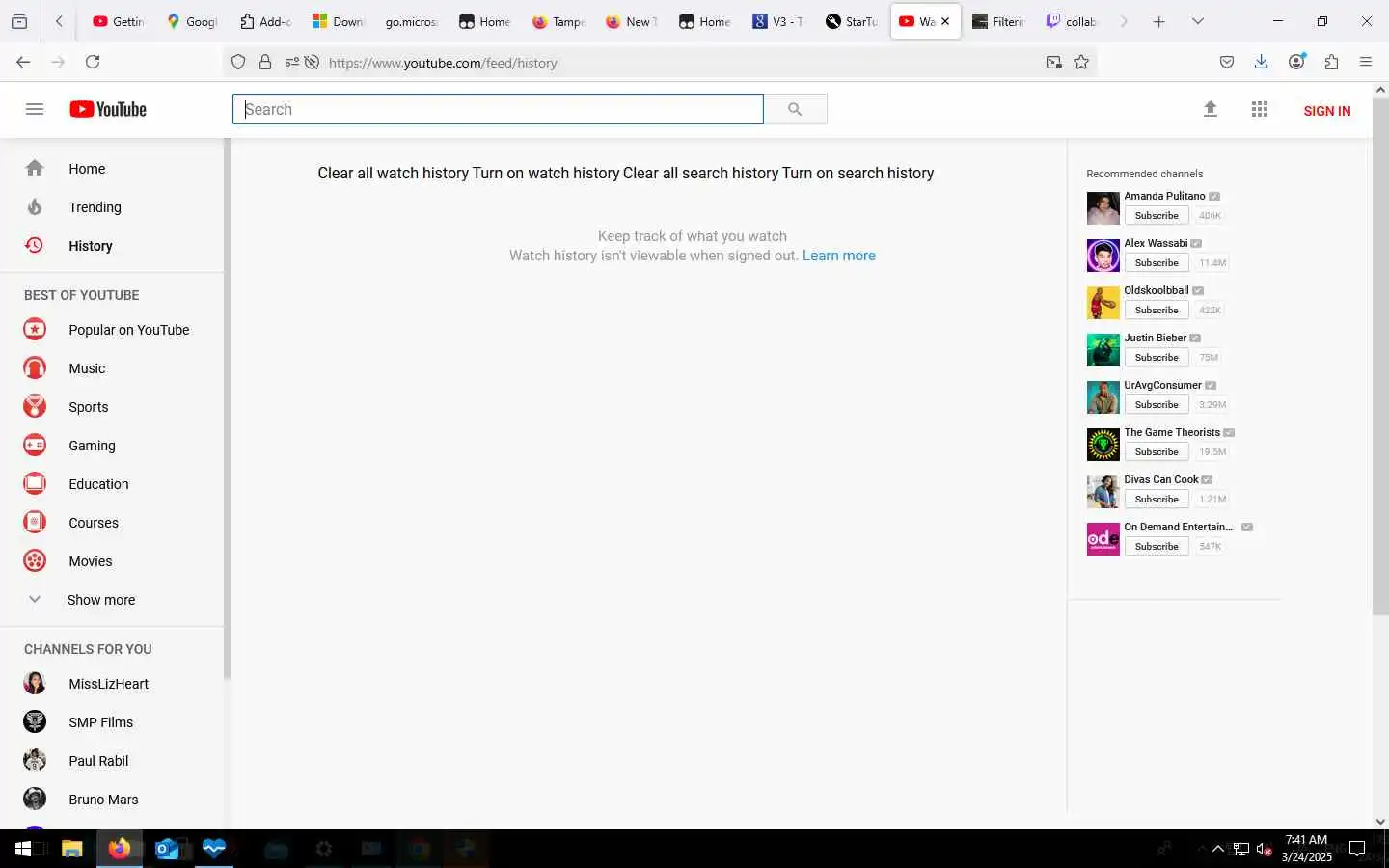The width and height of the screenshot is (1389, 868).
Task: Click the tracking protection shield icon
Action: (x=238, y=63)
